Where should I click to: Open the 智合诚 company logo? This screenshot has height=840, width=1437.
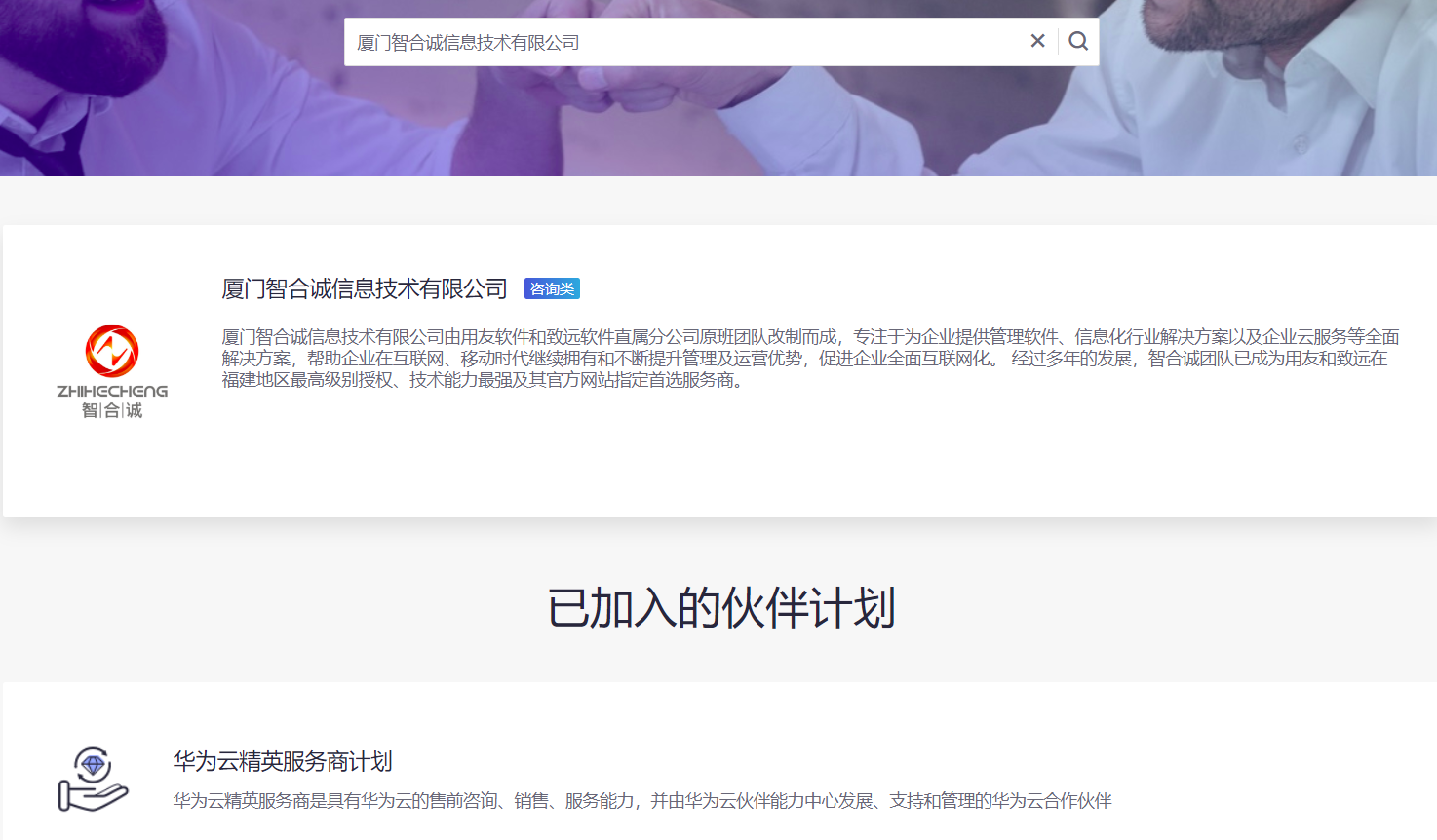click(x=112, y=371)
